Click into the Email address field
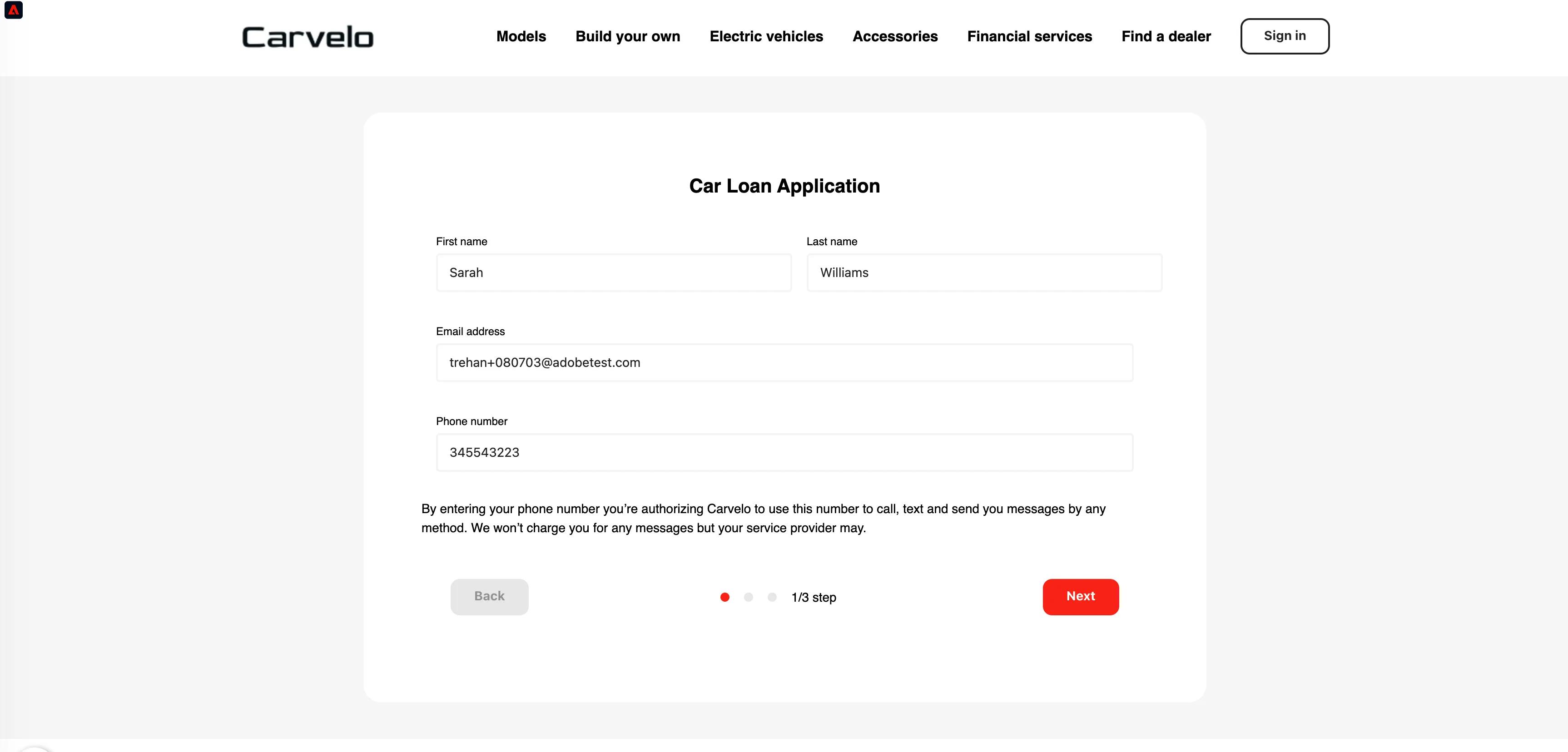 [x=784, y=363]
